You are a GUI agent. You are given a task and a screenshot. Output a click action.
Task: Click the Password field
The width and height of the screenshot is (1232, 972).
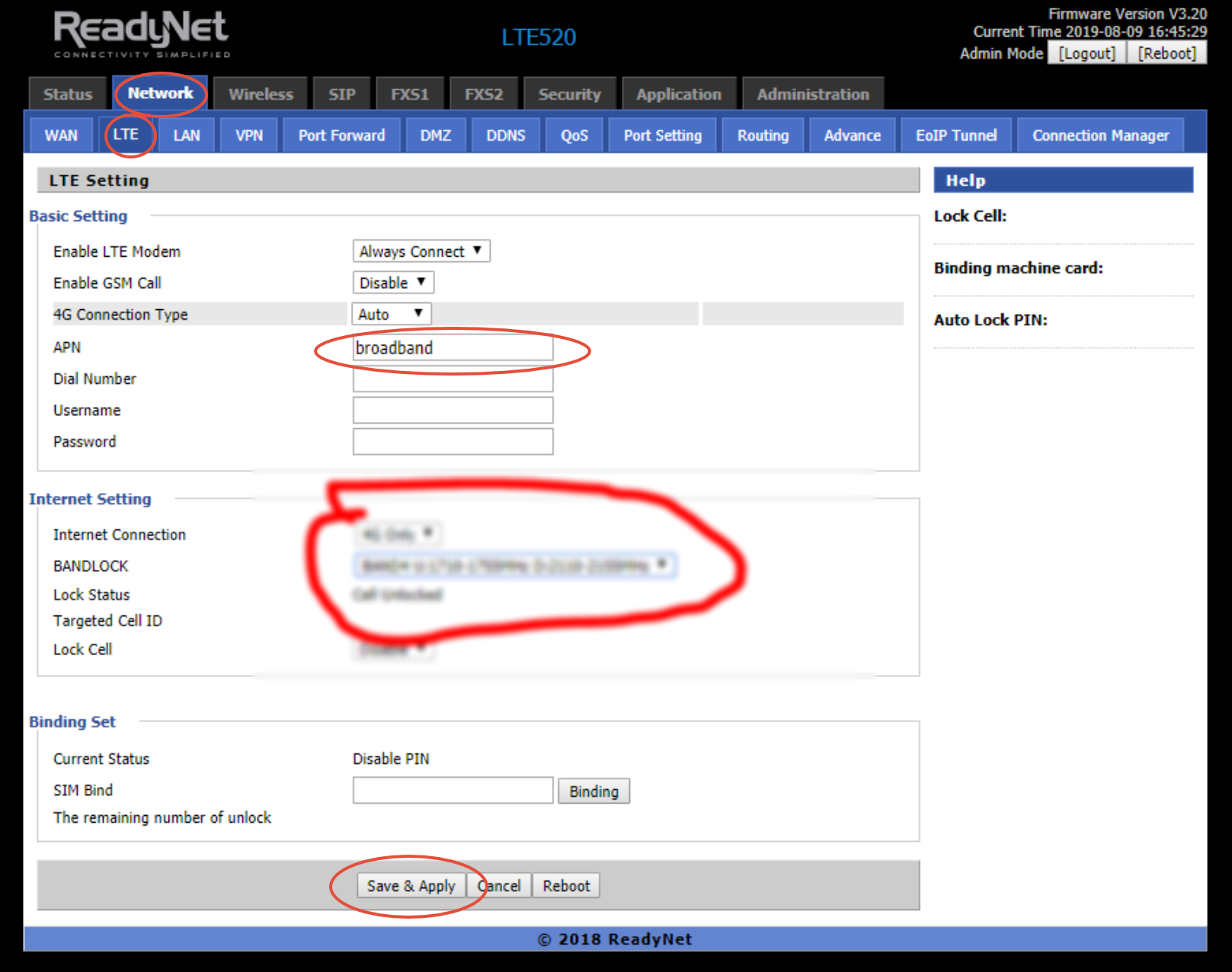[x=453, y=442]
